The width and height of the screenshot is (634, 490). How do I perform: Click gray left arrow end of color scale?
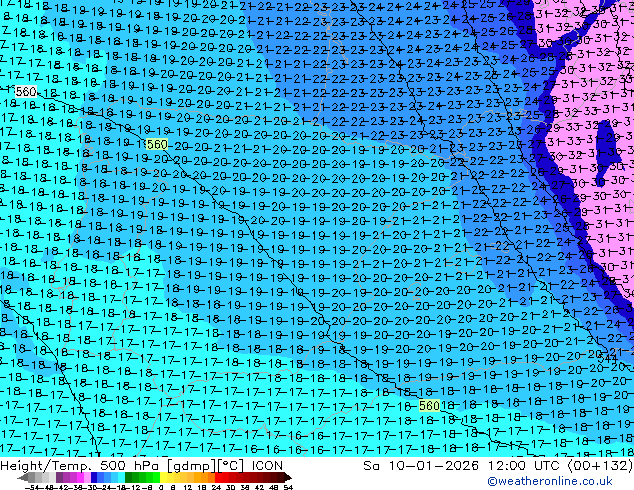[23, 478]
